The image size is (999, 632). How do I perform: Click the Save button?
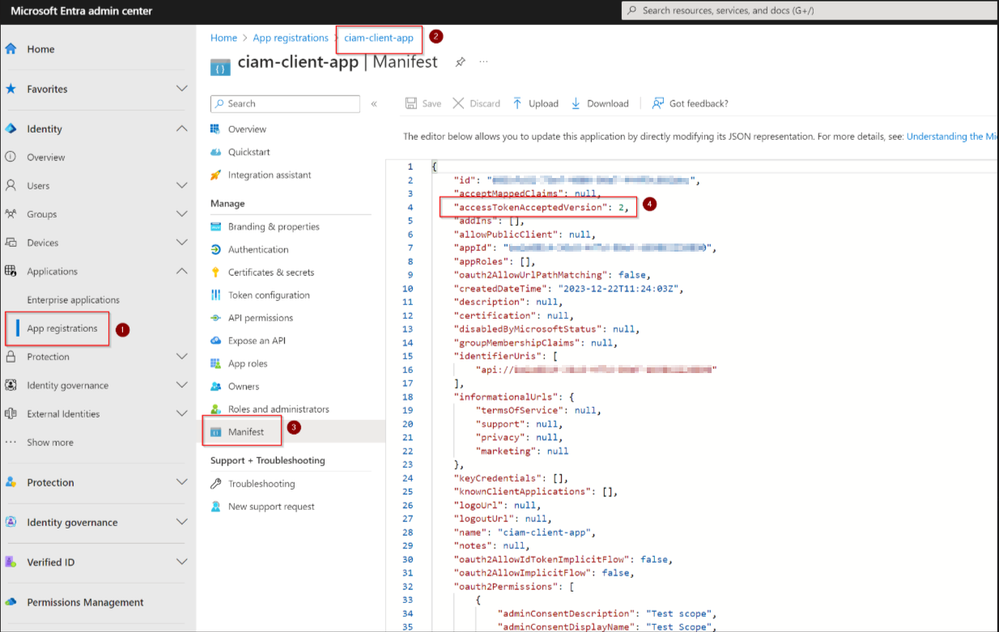tap(423, 103)
